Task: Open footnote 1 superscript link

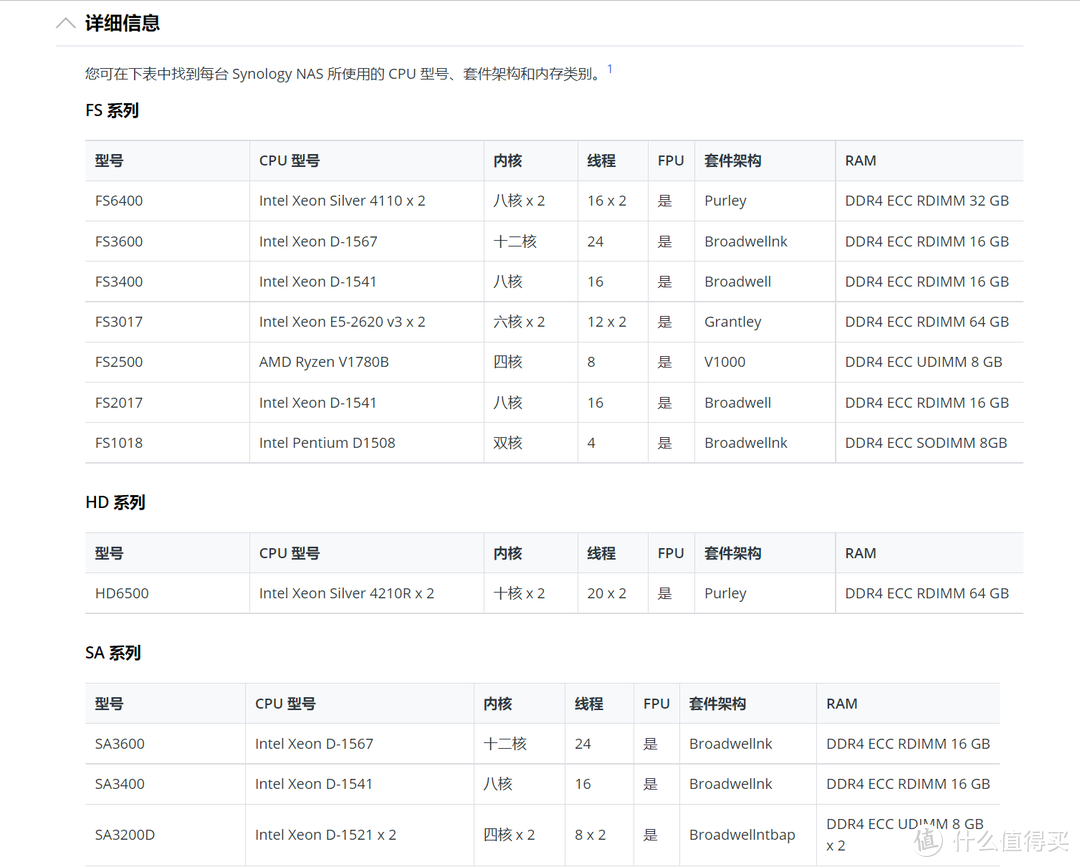Action: pos(610,69)
